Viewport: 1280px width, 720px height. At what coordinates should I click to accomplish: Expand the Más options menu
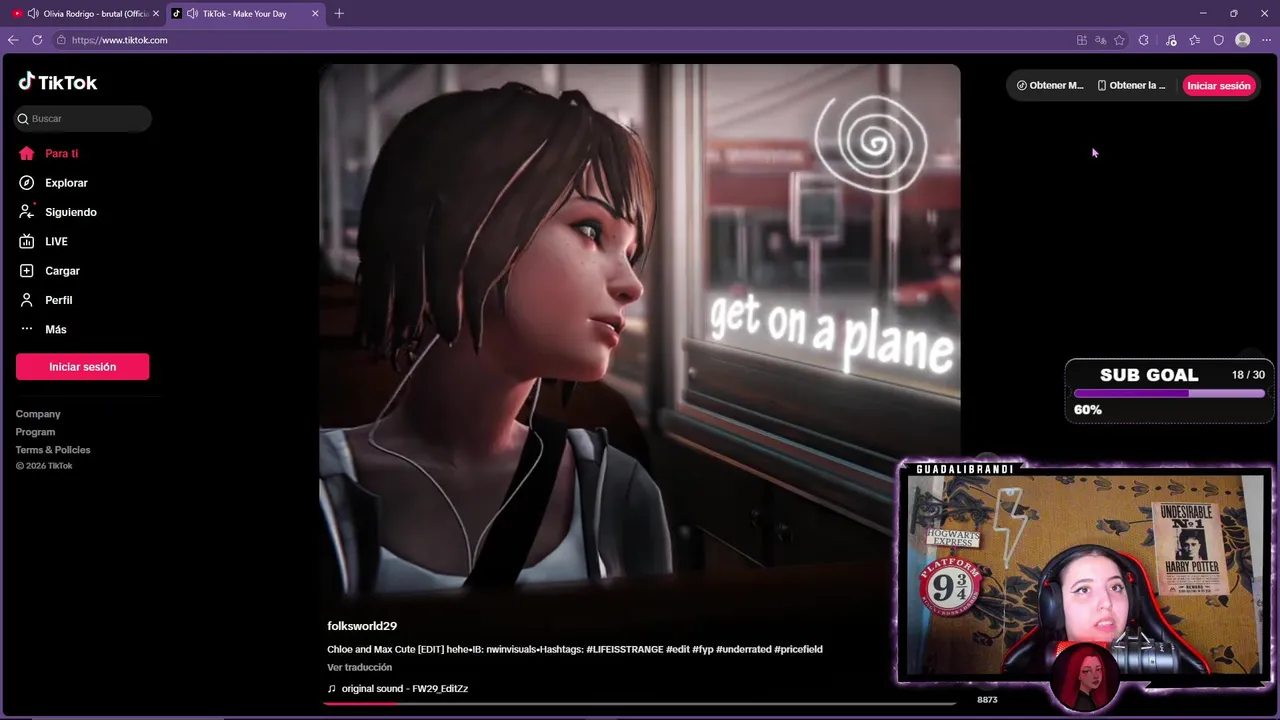coord(55,329)
